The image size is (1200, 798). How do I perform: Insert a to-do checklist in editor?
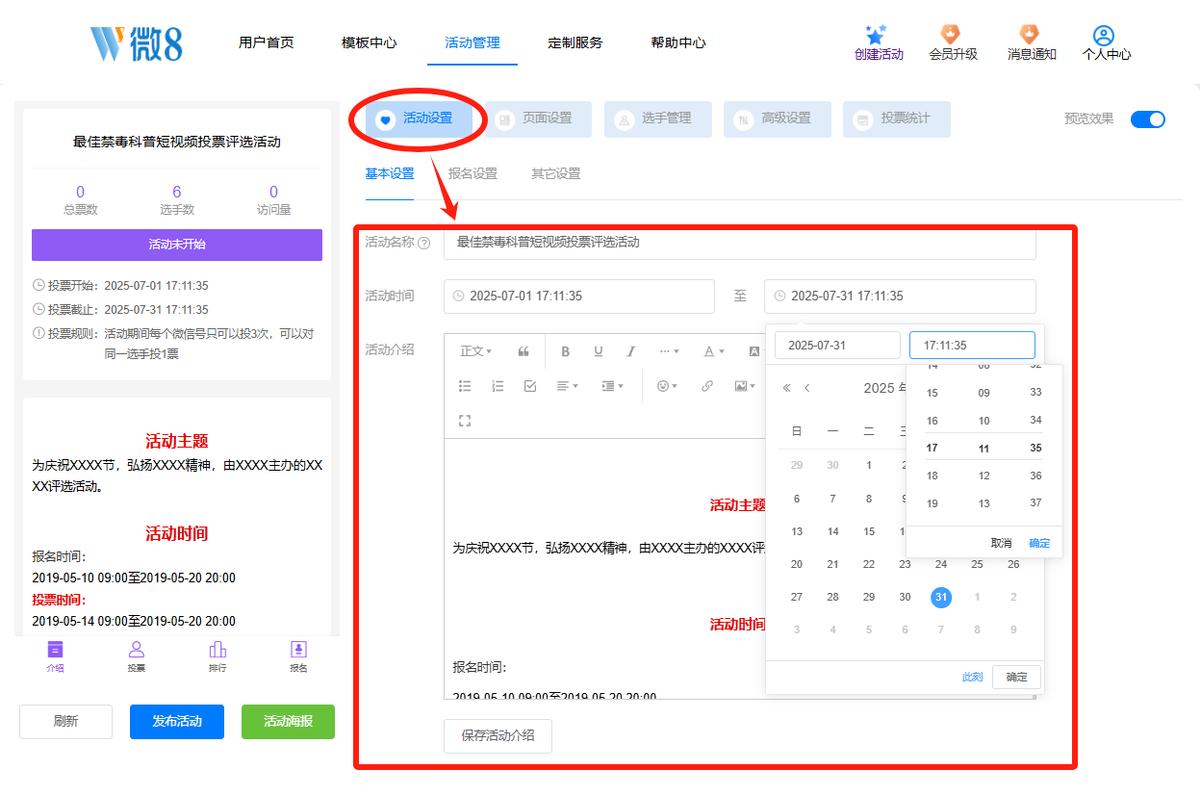tap(531, 386)
